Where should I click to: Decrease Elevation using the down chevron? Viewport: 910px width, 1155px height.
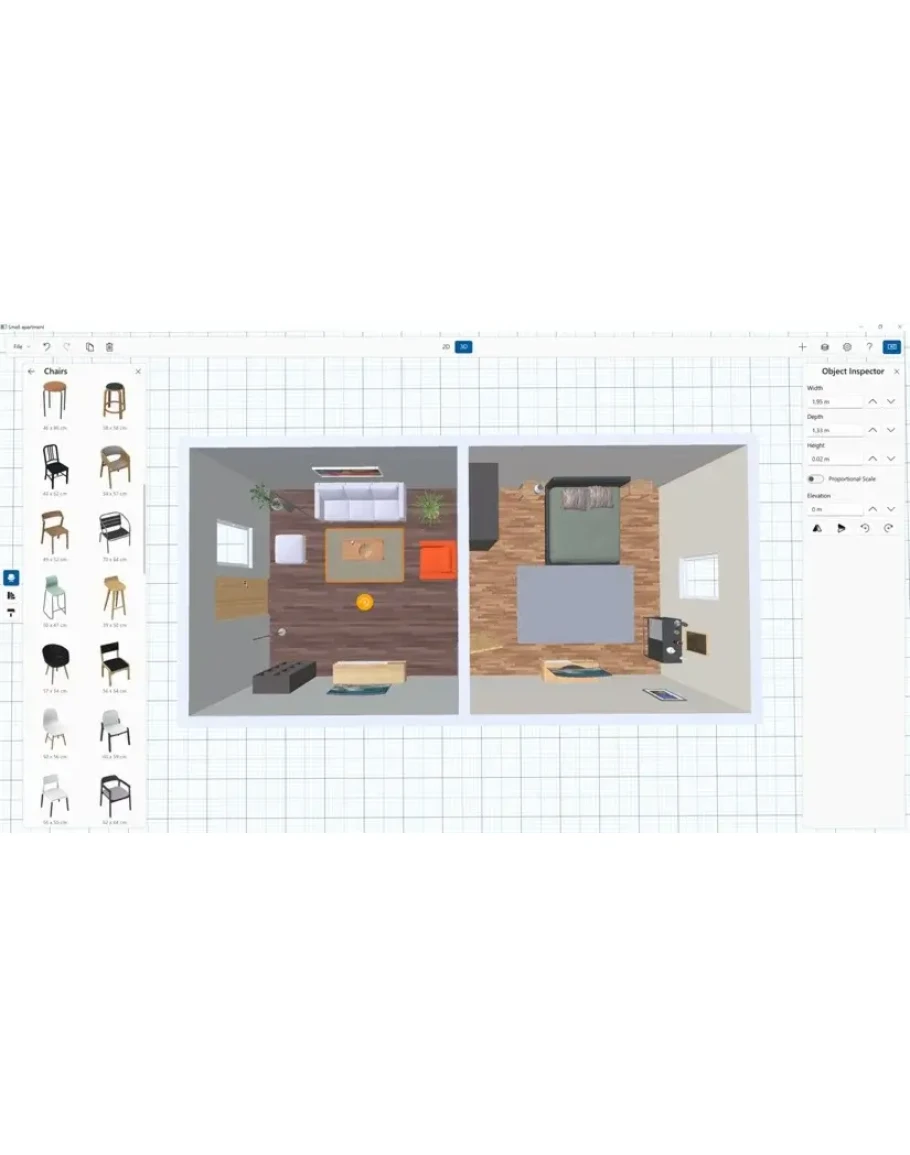pyautogui.click(x=890, y=509)
